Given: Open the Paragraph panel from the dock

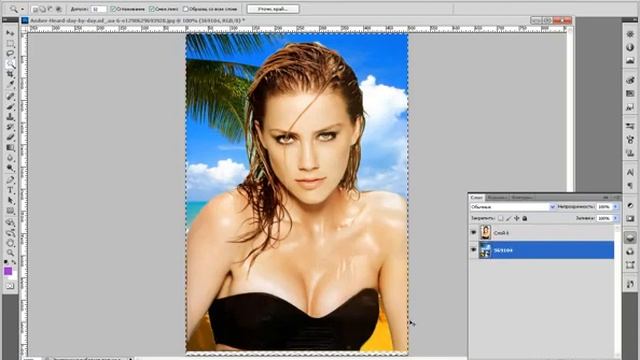Looking at the screenshot, I should coord(630,186).
